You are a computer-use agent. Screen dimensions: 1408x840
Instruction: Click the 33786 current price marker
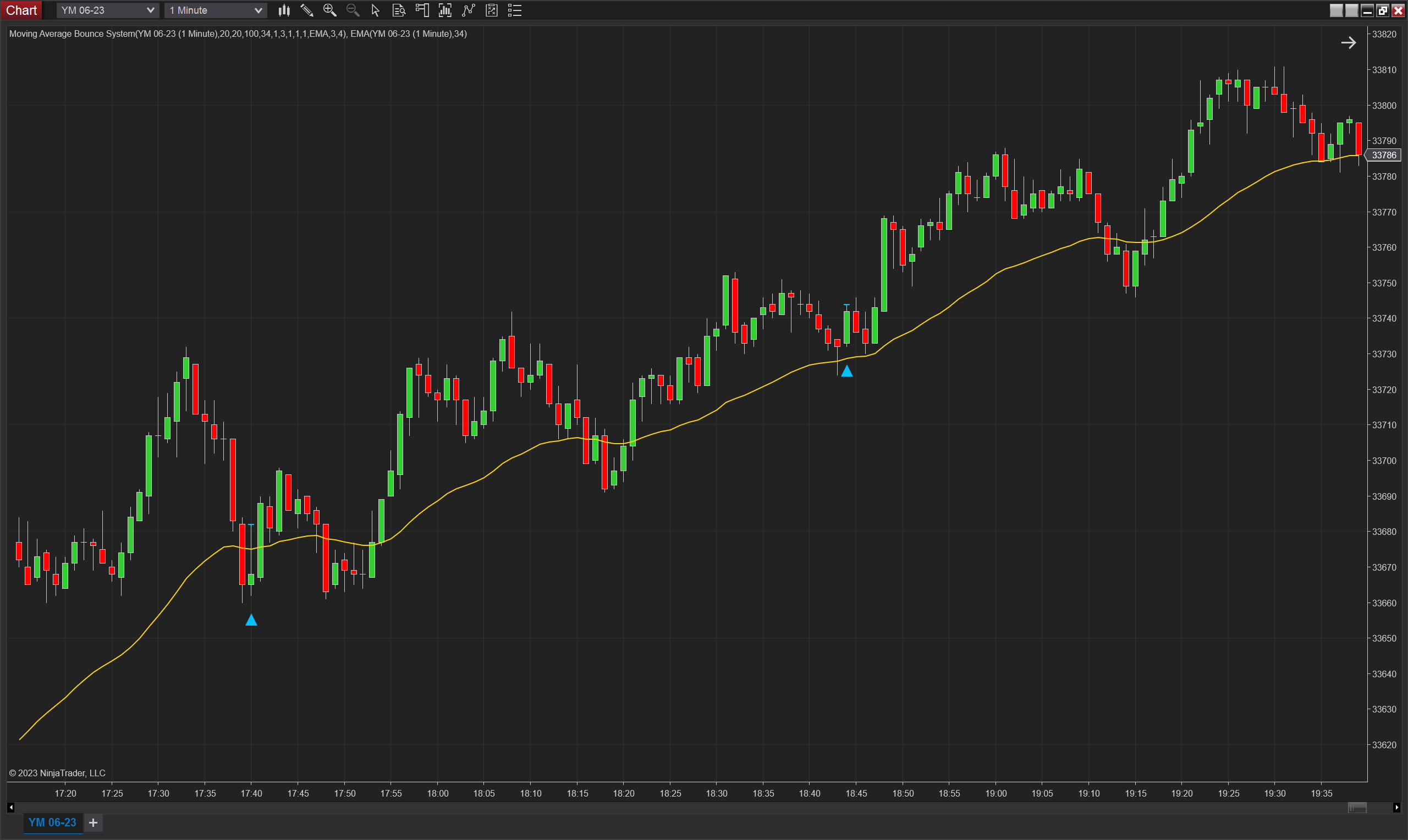click(x=1384, y=155)
